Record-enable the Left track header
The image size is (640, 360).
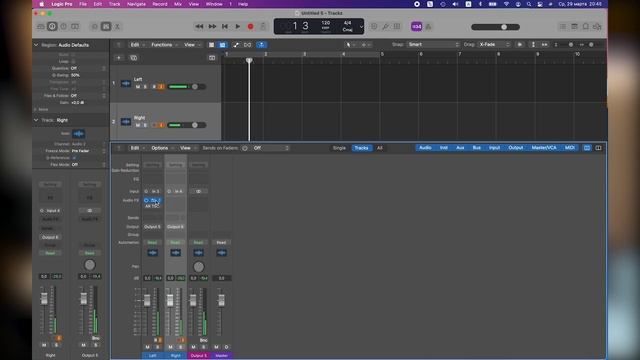tap(154, 87)
